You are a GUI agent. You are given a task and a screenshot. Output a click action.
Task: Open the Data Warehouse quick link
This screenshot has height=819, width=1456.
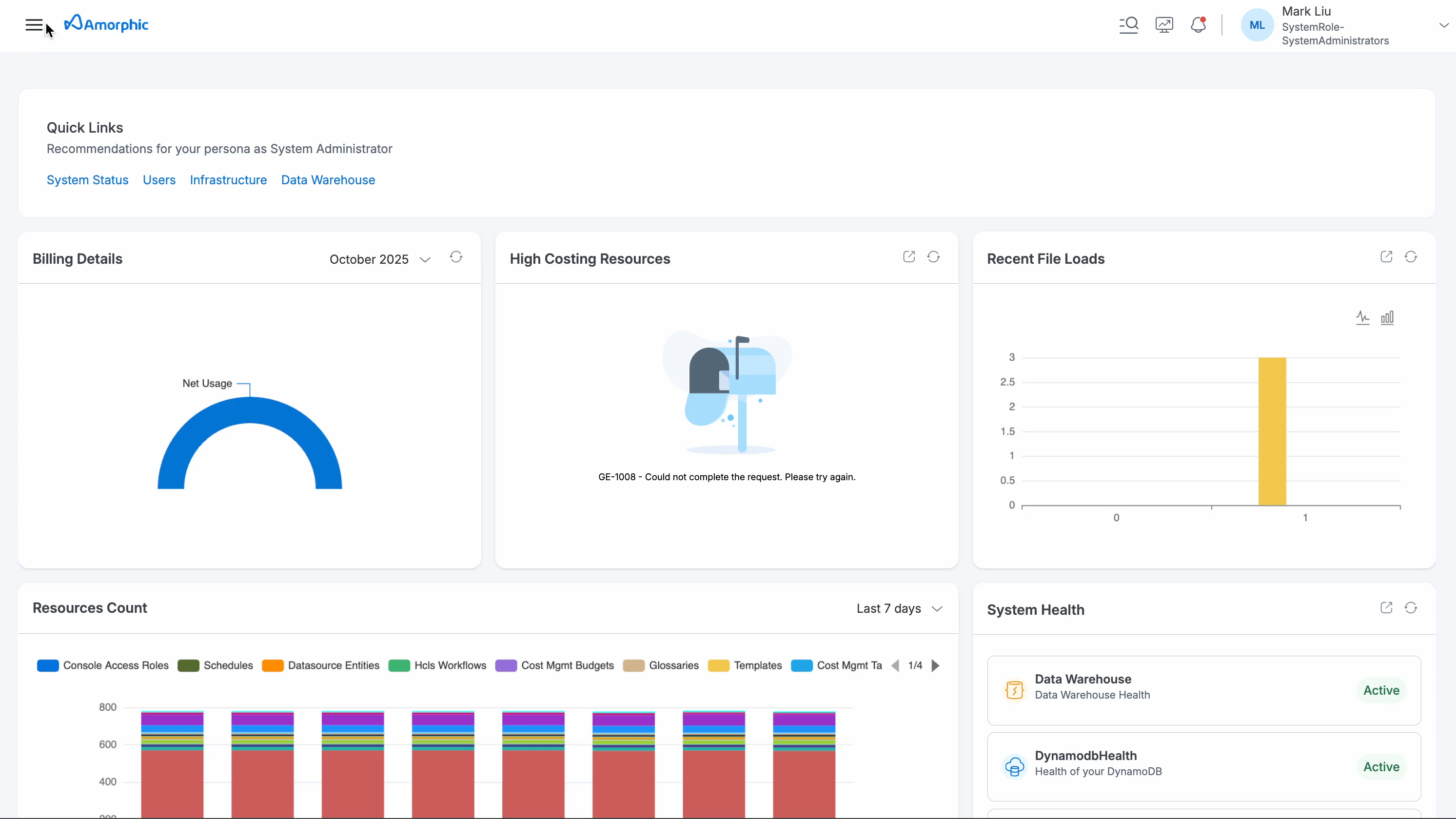(328, 180)
